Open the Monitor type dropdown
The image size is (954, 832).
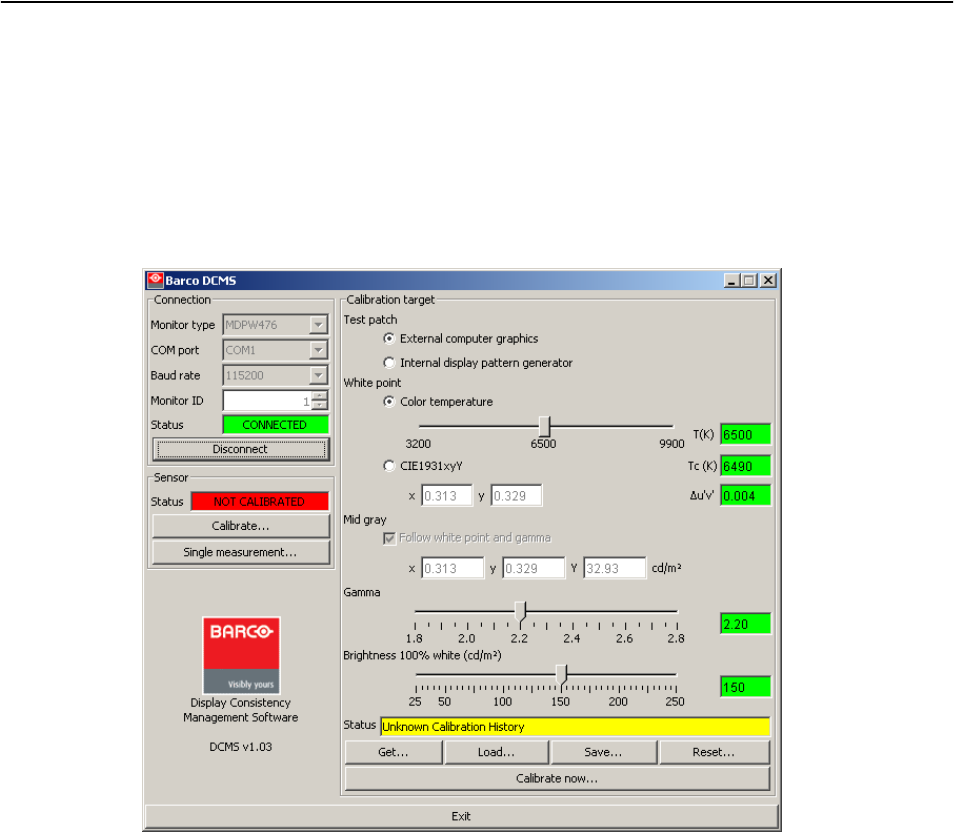pyautogui.click(x=318, y=325)
